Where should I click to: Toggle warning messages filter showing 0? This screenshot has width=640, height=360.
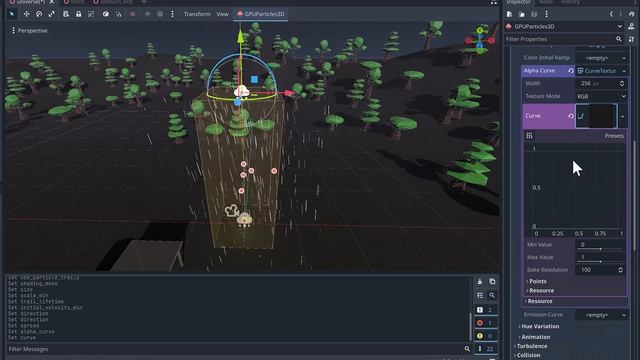(485, 336)
